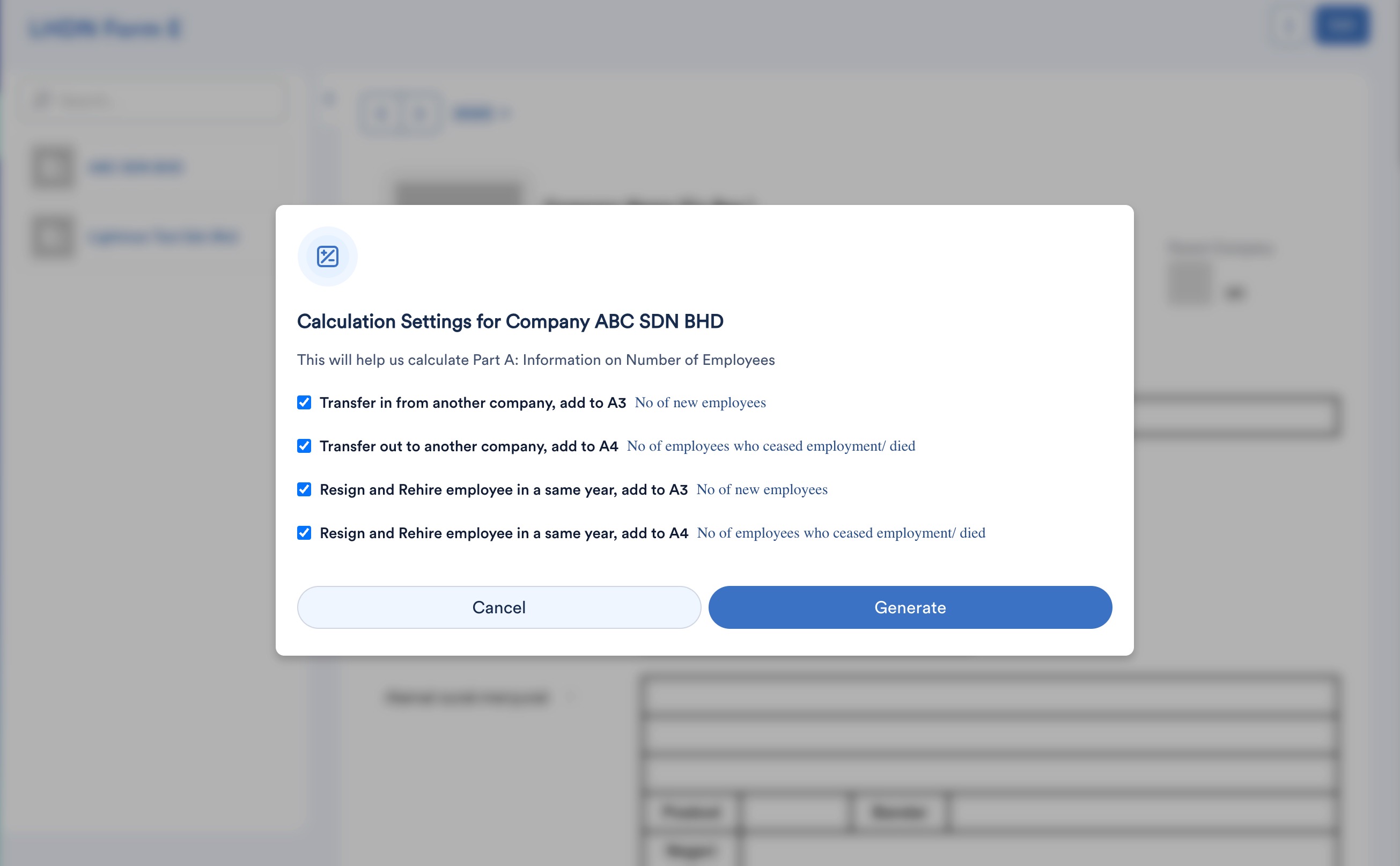Click 'No of new employees' text beside Transfer in
The width and height of the screenshot is (1400, 866).
tap(699, 402)
